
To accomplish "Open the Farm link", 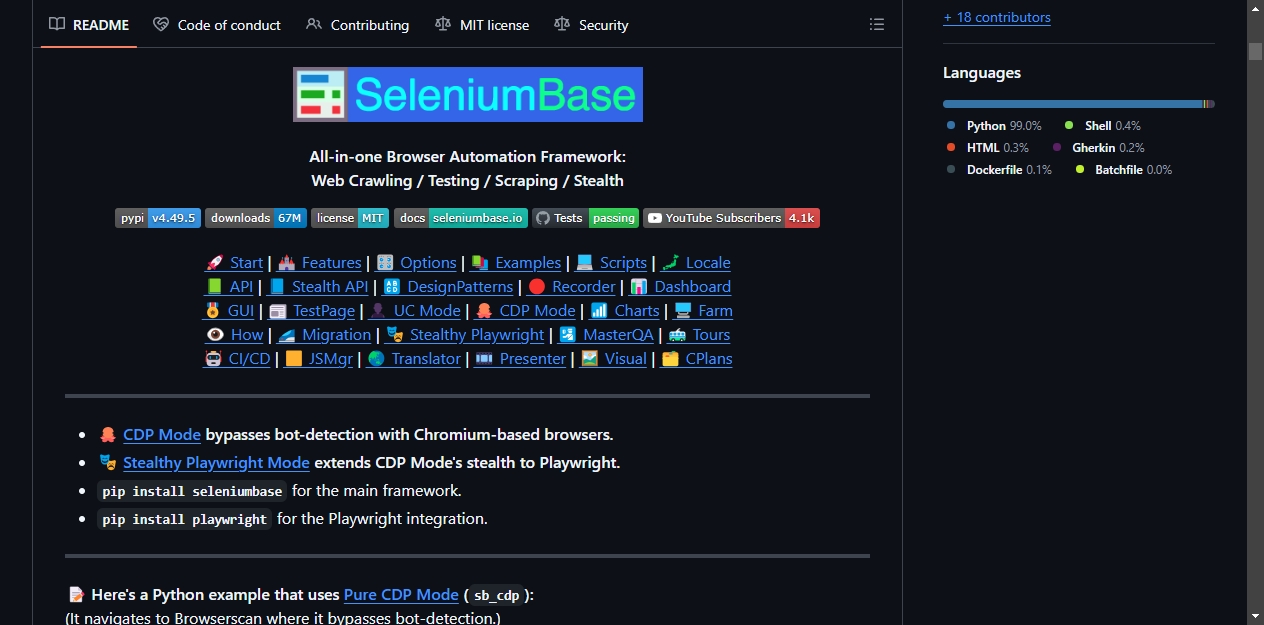I will 703,311.
